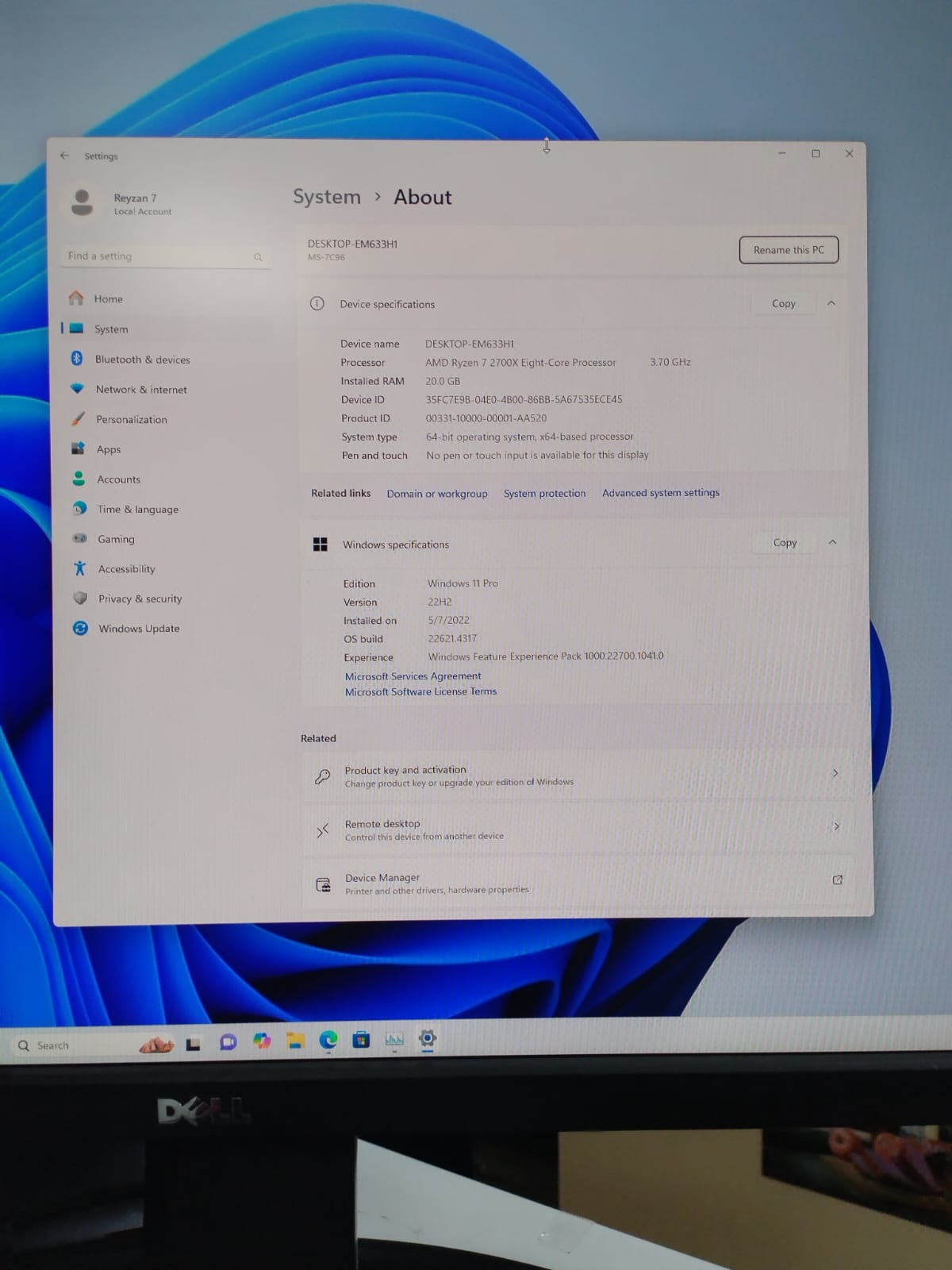Open Task Manager from the taskbar
This screenshot has height=1270, width=952.
tap(394, 1039)
